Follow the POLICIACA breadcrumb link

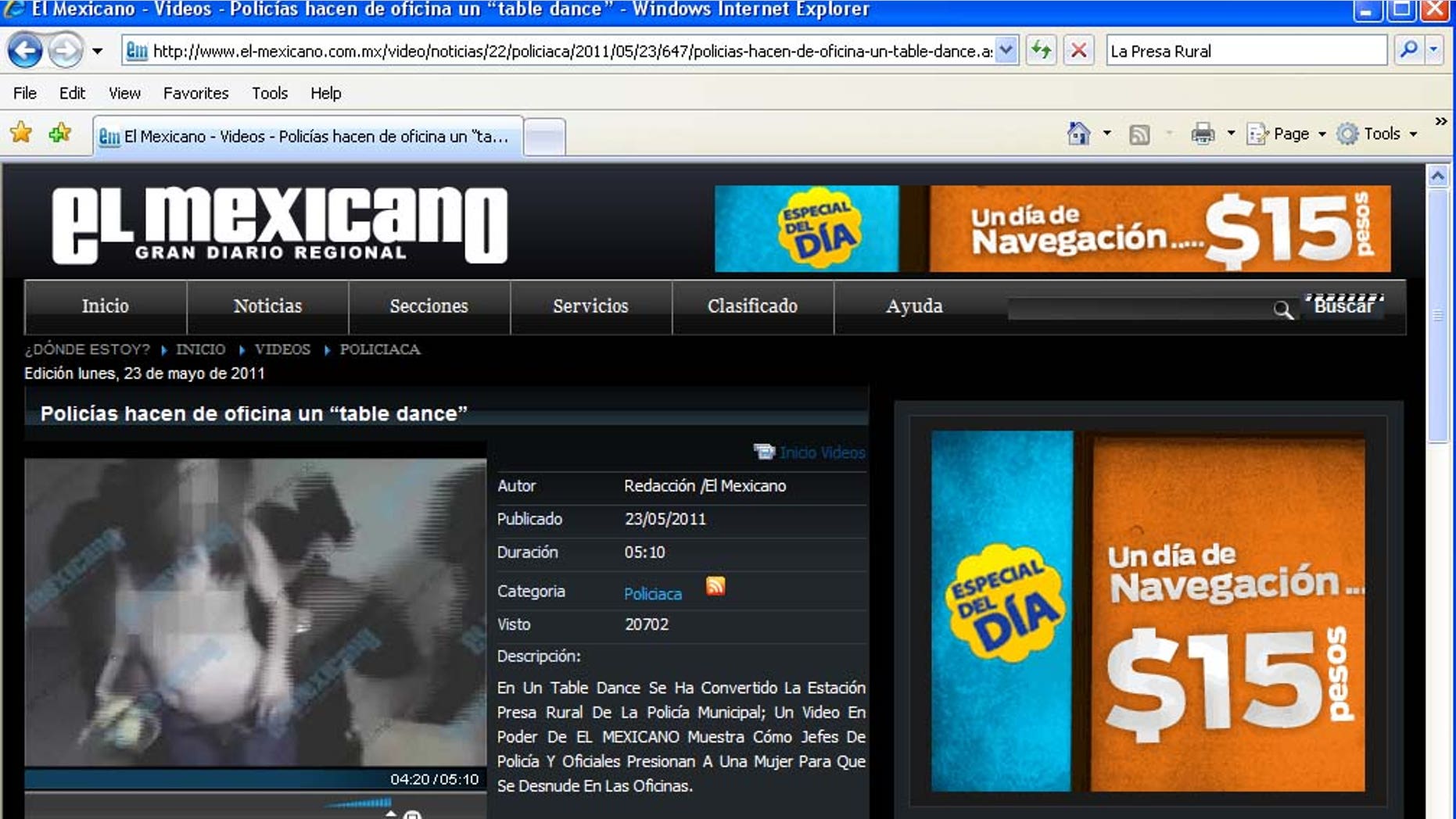pyautogui.click(x=380, y=349)
